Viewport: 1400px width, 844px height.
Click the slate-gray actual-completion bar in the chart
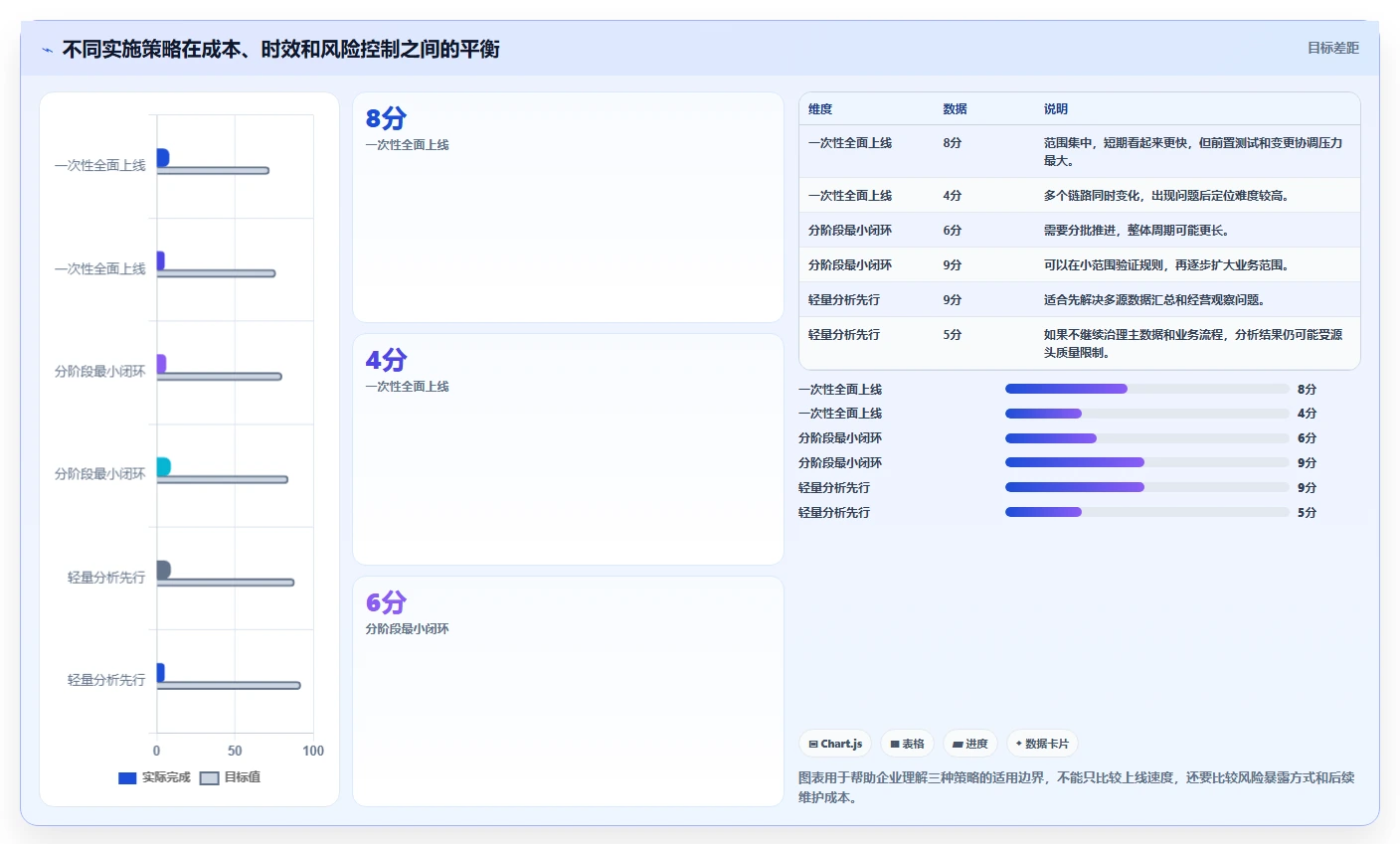coord(163,570)
